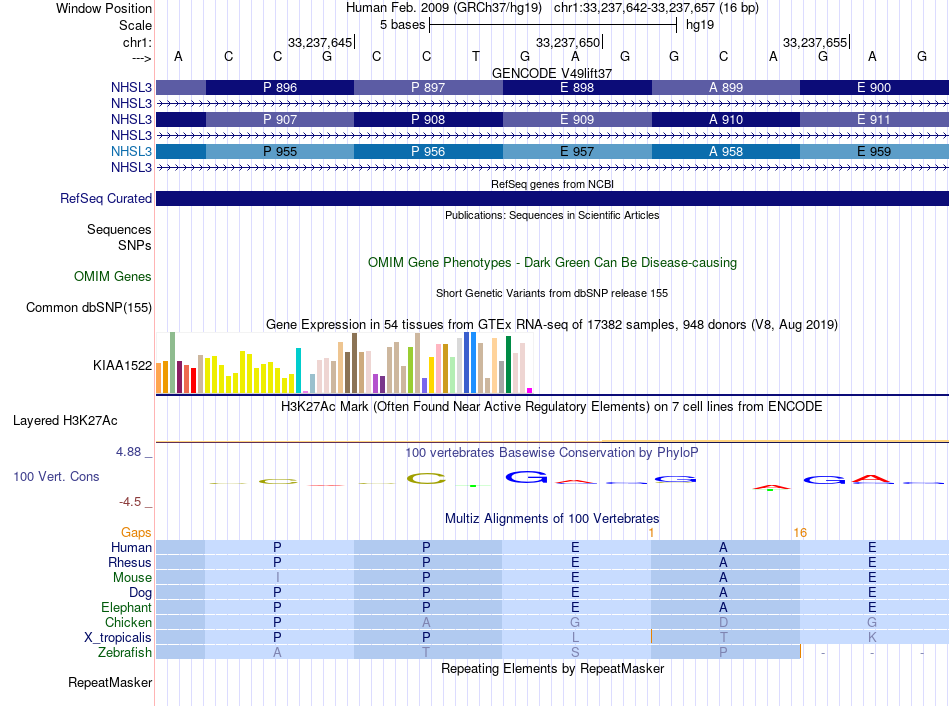
Task: Click the Zebrafish row amino acid S
Action: pyautogui.click(x=575, y=653)
